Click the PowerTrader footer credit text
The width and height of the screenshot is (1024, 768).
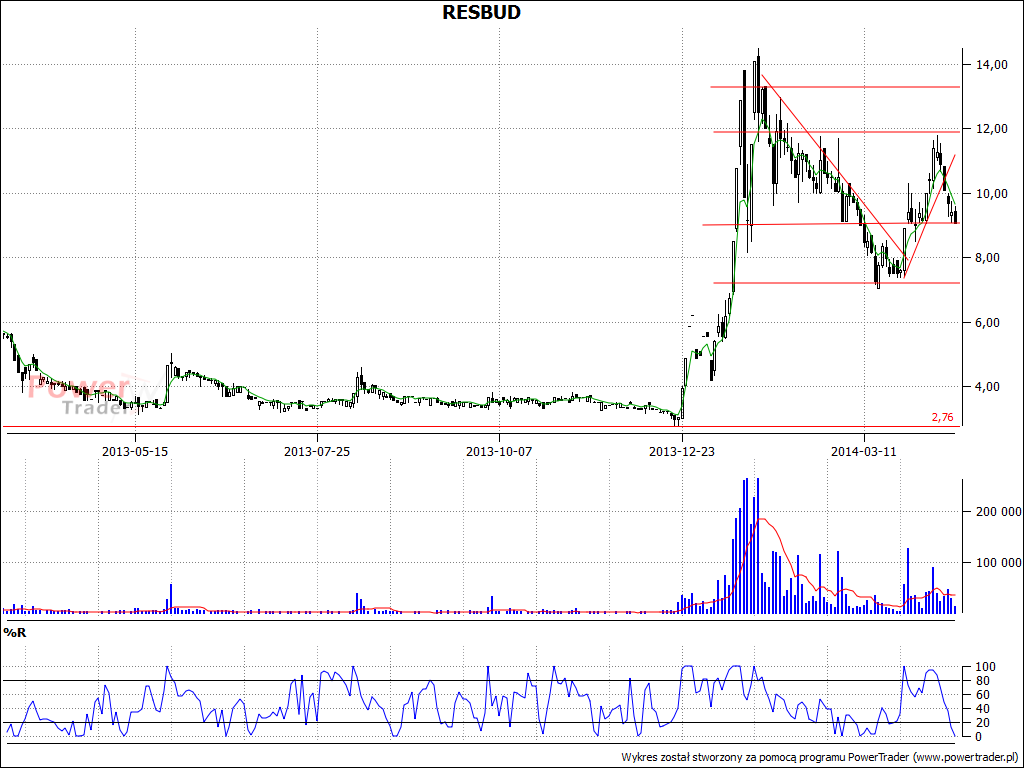click(822, 757)
